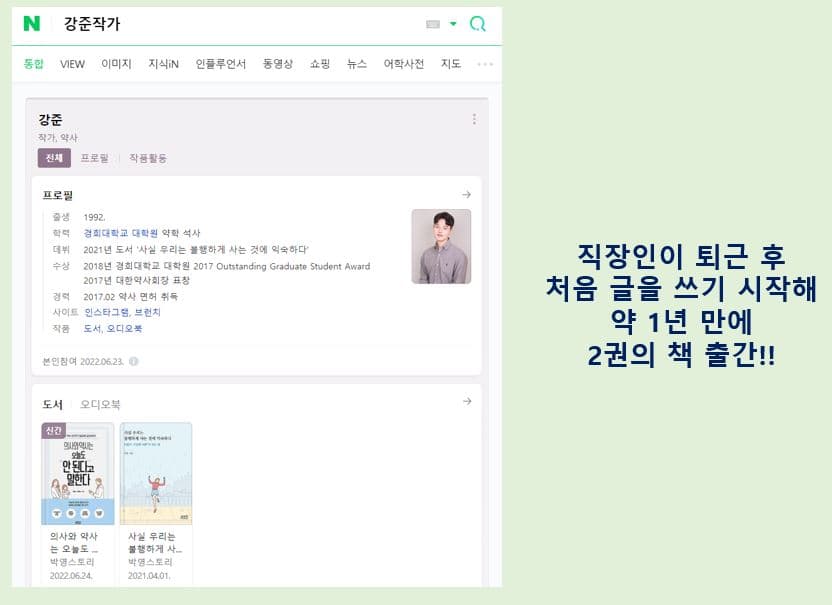Open the keyboard input icon in search bar
This screenshot has width=832, height=605.
click(x=433, y=24)
